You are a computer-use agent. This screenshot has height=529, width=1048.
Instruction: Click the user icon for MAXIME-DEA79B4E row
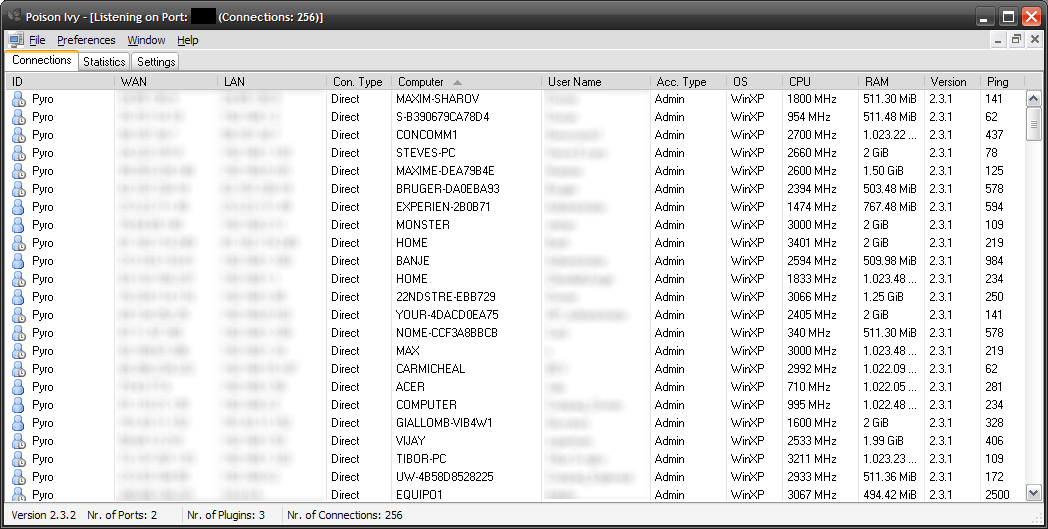(19, 171)
